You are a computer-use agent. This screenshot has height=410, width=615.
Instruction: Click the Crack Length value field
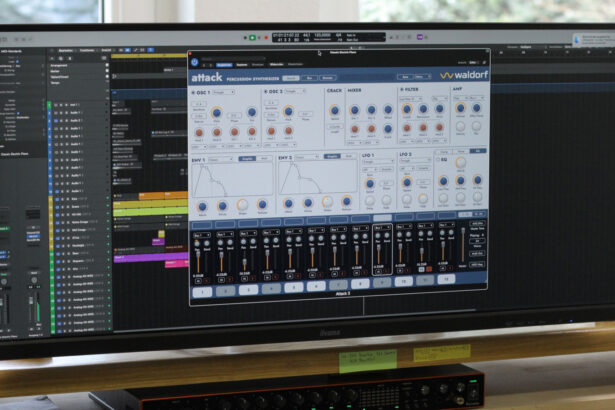(x=335, y=127)
